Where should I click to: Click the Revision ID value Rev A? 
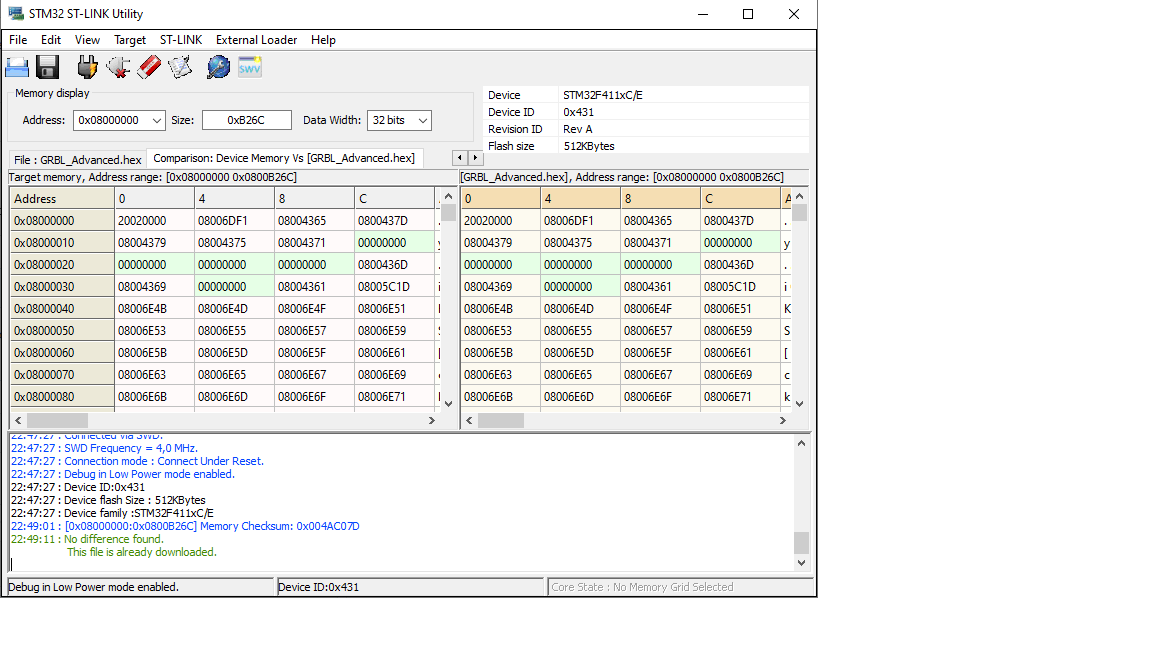(x=578, y=129)
